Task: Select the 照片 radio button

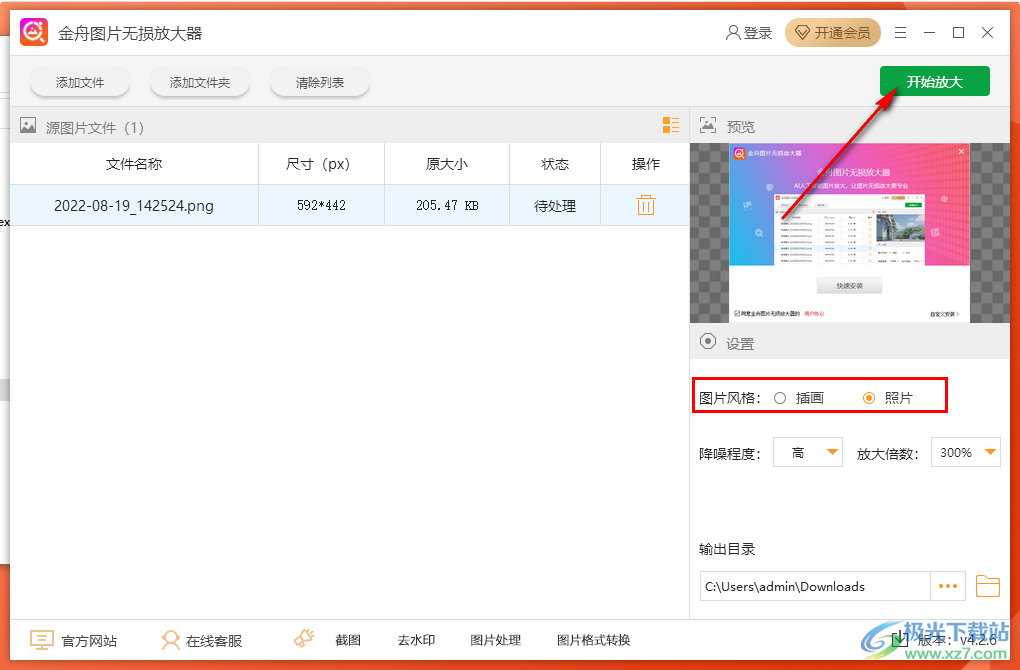Action: 869,398
